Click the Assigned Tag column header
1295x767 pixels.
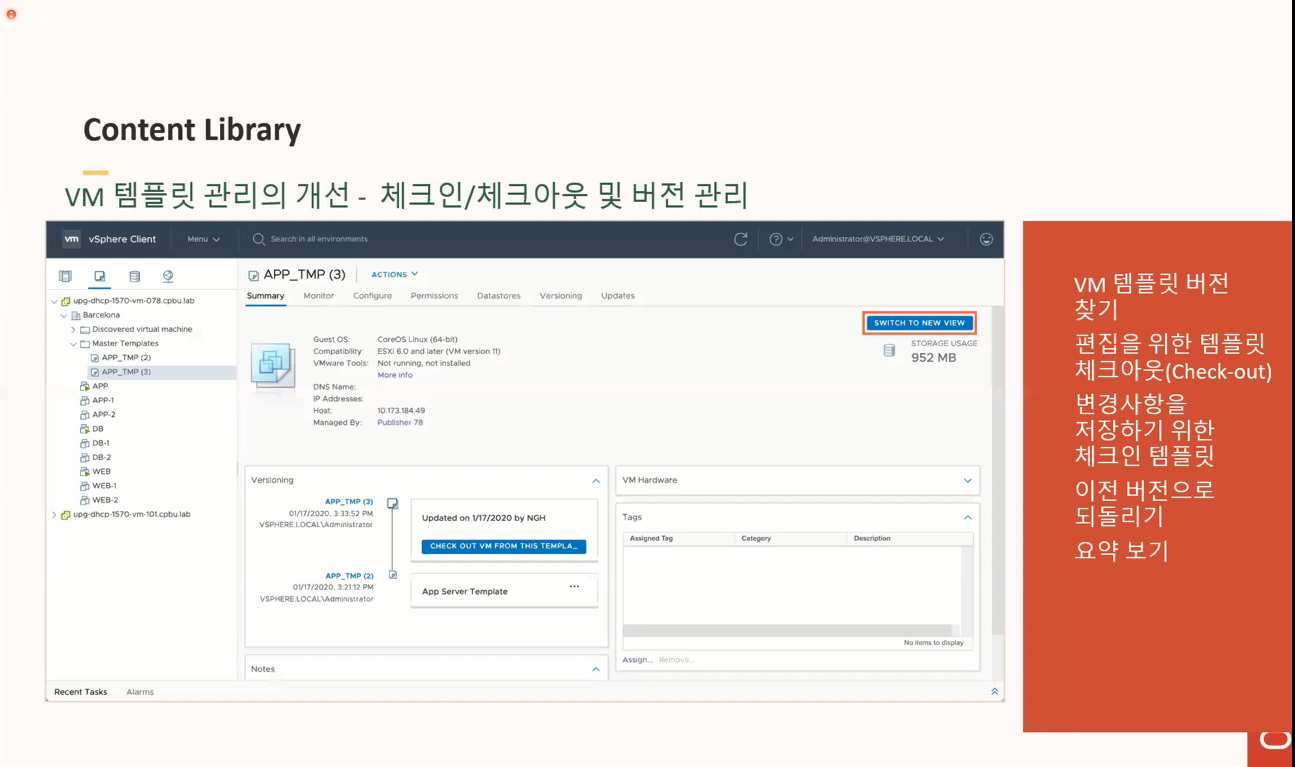[651, 538]
